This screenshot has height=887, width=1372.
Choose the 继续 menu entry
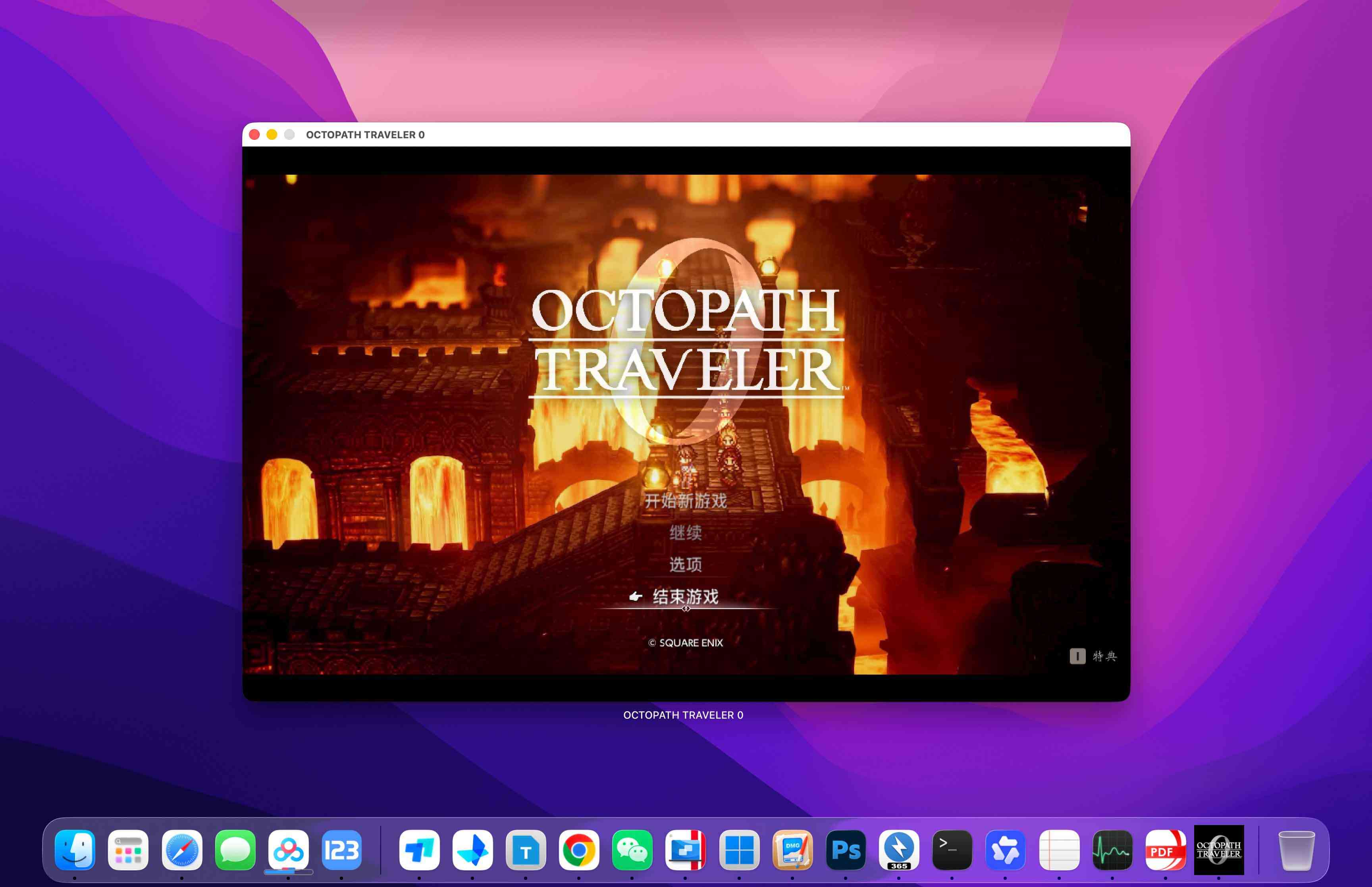click(x=685, y=533)
